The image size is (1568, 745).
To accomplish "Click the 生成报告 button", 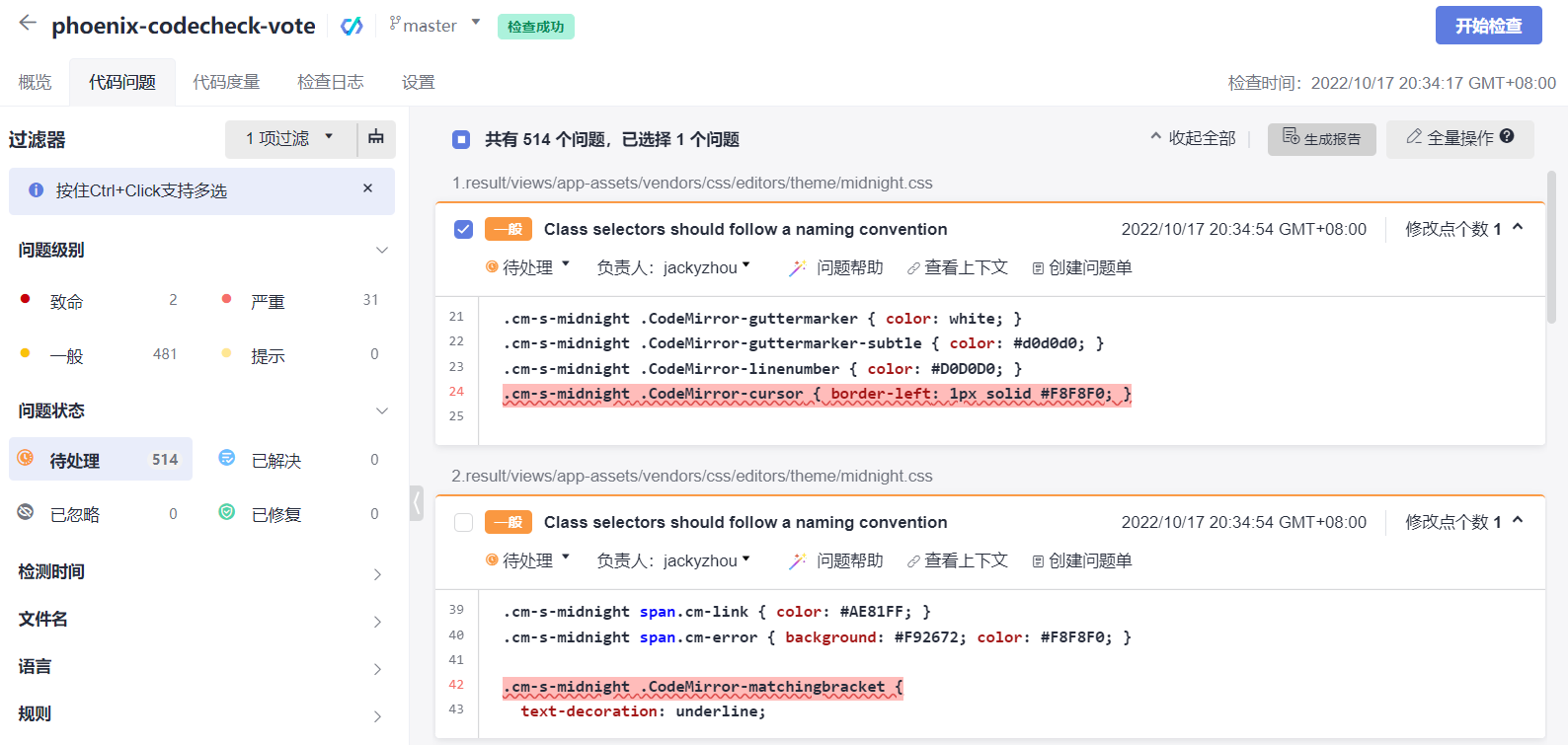I will click(x=1321, y=139).
